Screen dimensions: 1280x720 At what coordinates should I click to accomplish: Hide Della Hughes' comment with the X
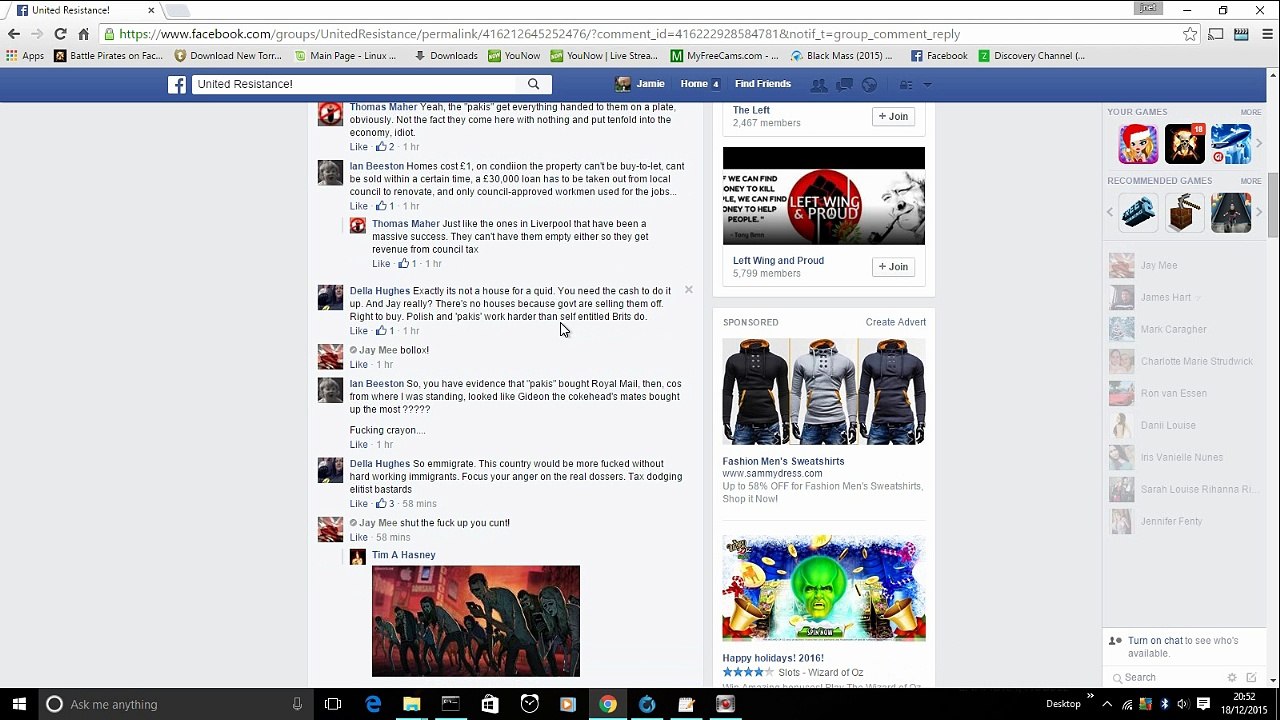click(688, 290)
